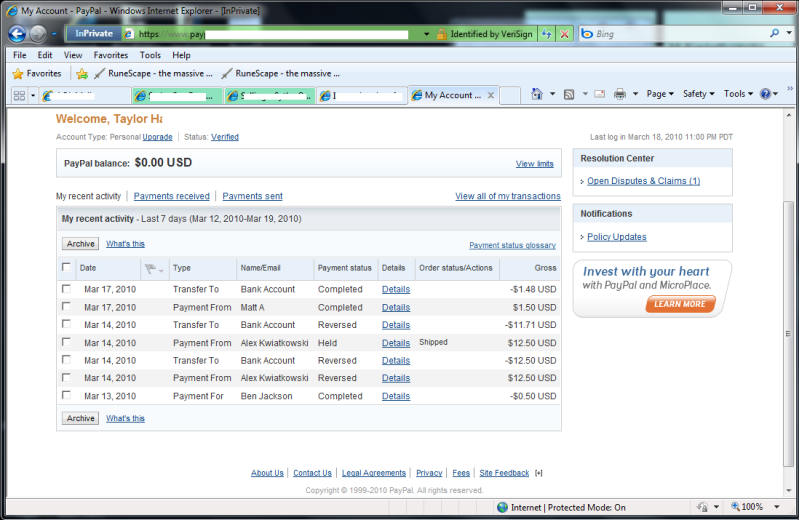This screenshot has width=799, height=520.
Task: Open the recent pages dropdown beside Forward
Action: tap(54, 34)
